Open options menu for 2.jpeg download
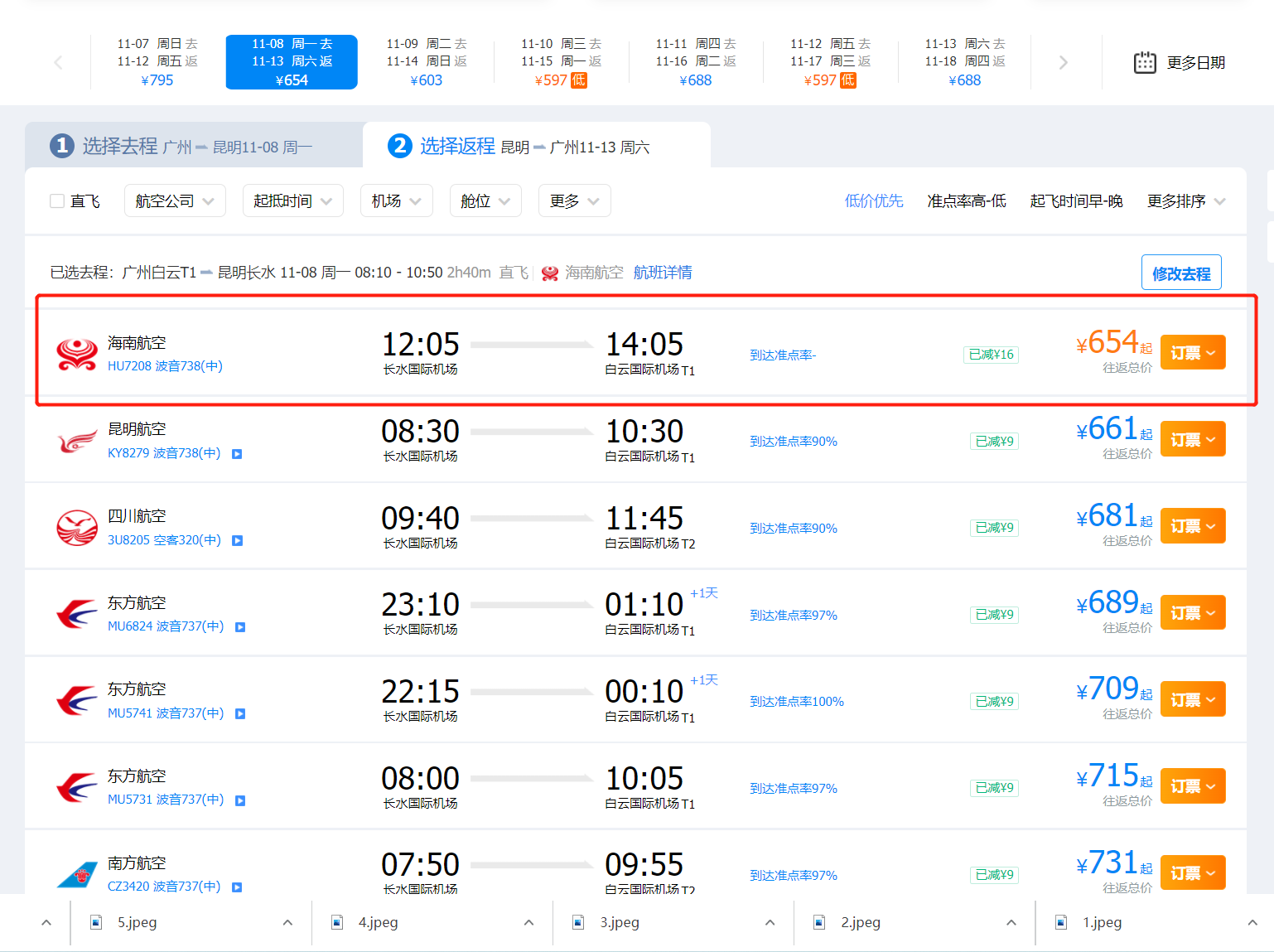1274x952 pixels. (x=1011, y=922)
